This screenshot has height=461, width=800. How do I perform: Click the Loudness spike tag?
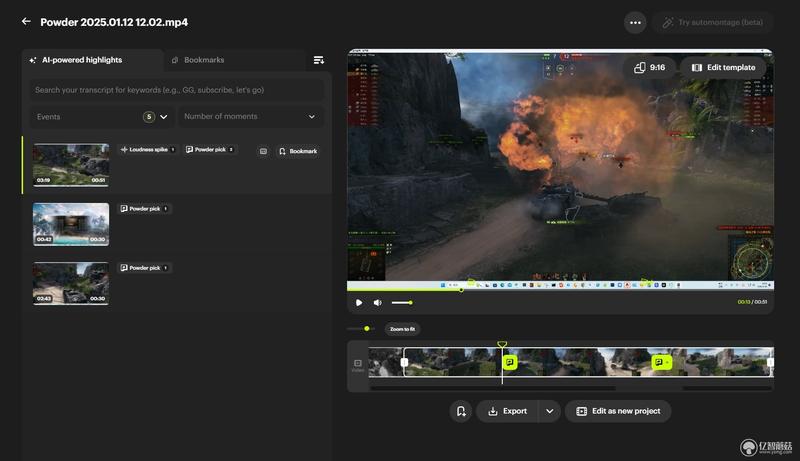tap(147, 149)
